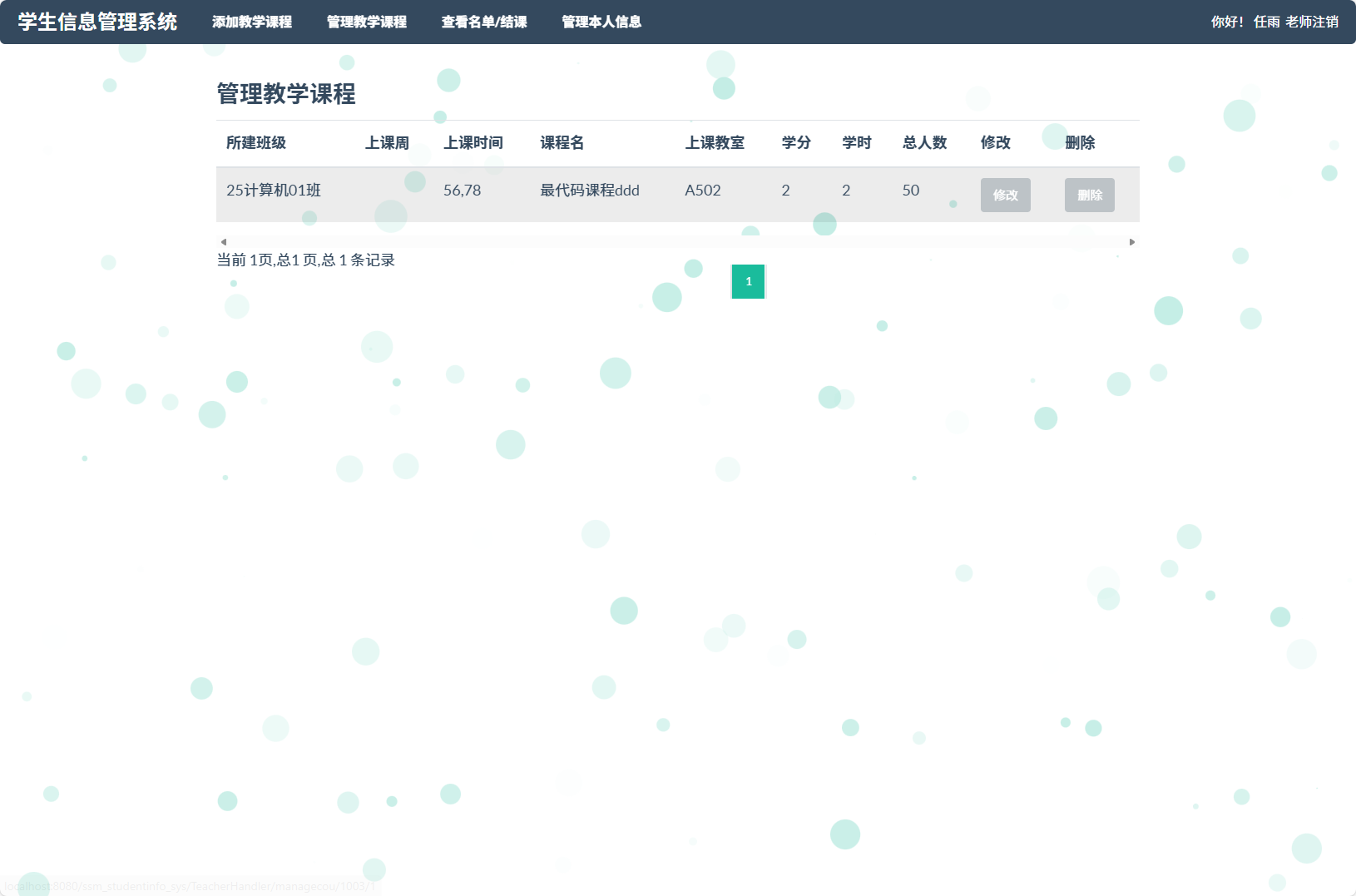Click the left scroll arrow of the table

click(x=223, y=241)
